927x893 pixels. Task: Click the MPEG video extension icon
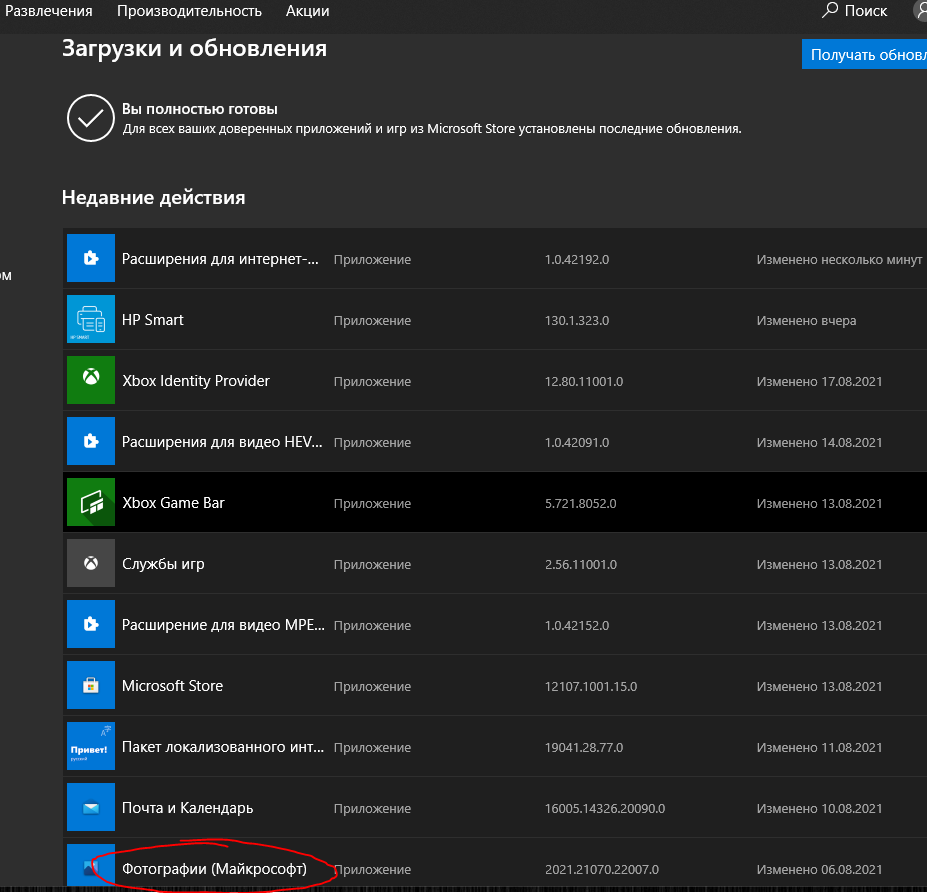91,625
